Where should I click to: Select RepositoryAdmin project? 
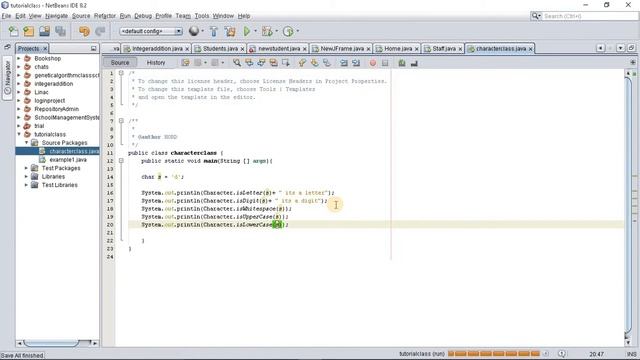[56, 109]
